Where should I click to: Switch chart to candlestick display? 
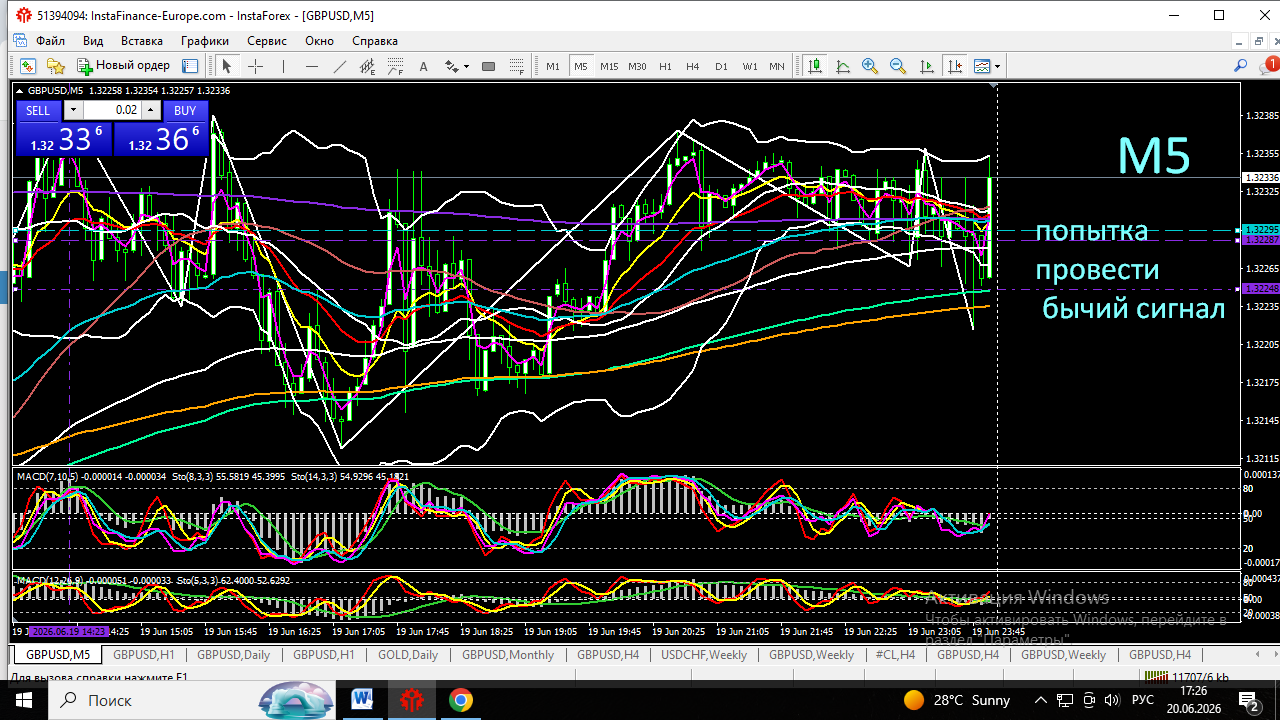(x=815, y=66)
